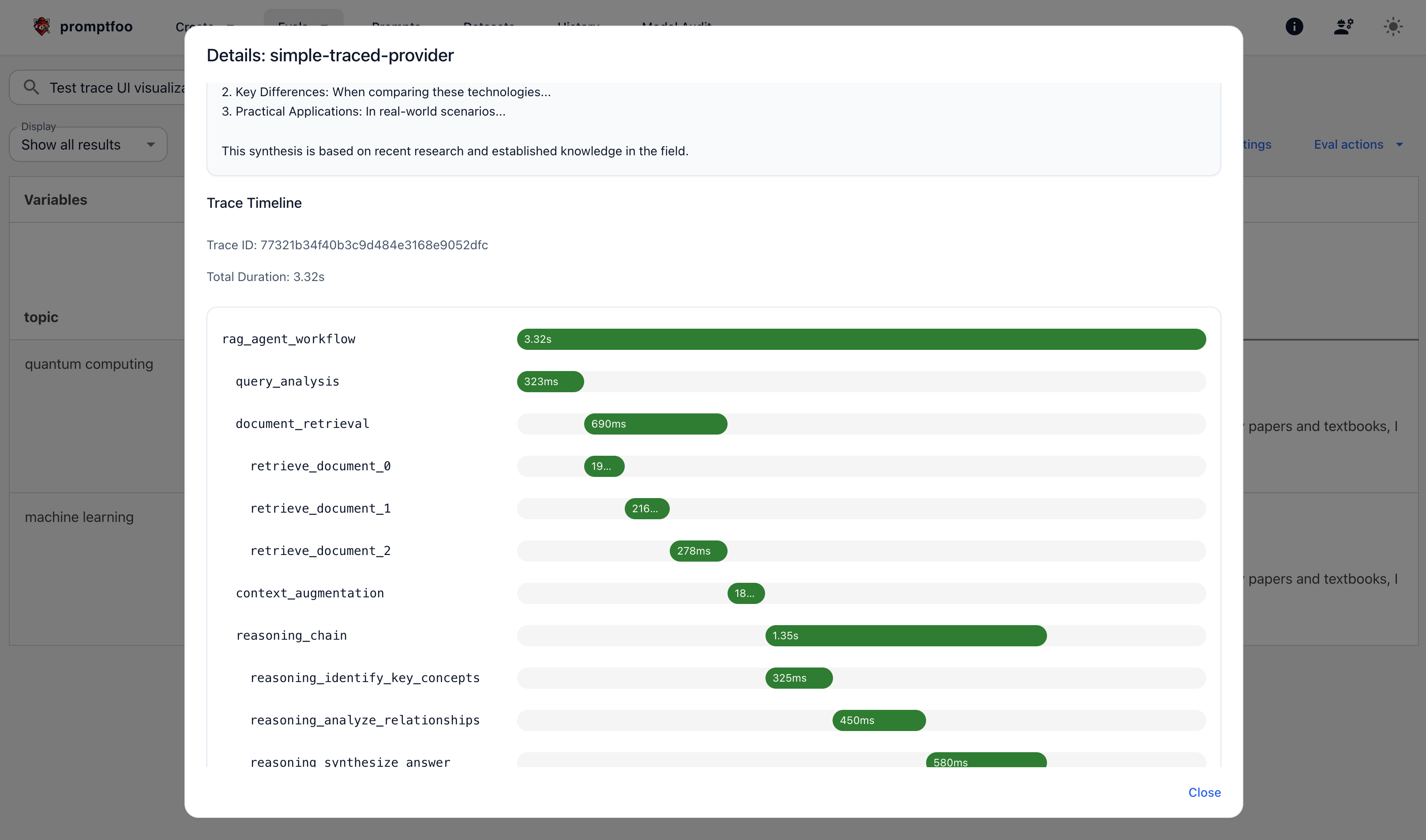1426x840 pixels.
Task: Click the document_retrieval 690ms span
Action: 656,424
